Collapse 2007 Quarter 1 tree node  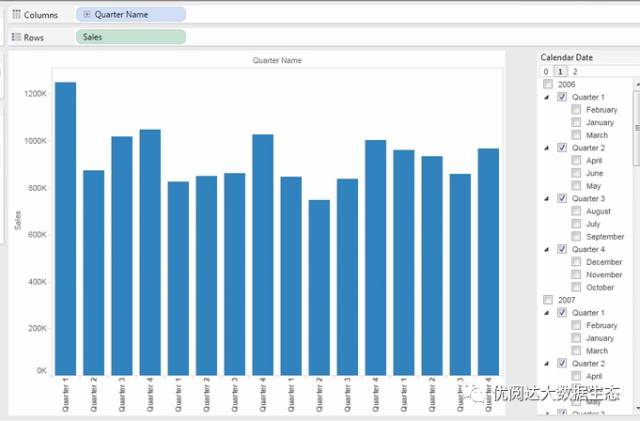coord(547,313)
